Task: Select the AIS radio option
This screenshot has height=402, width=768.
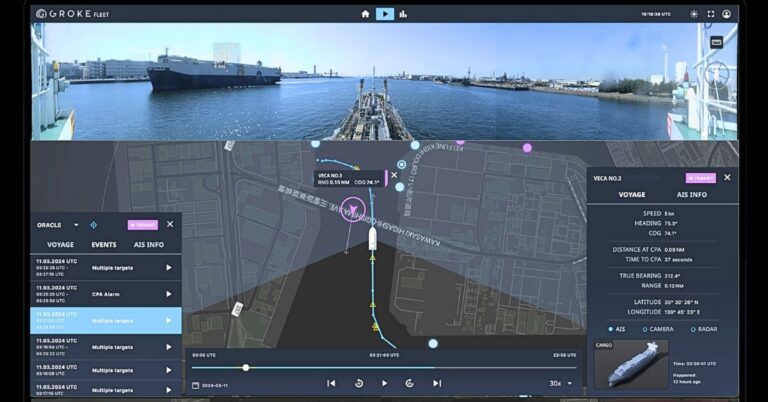Action: 611,329
